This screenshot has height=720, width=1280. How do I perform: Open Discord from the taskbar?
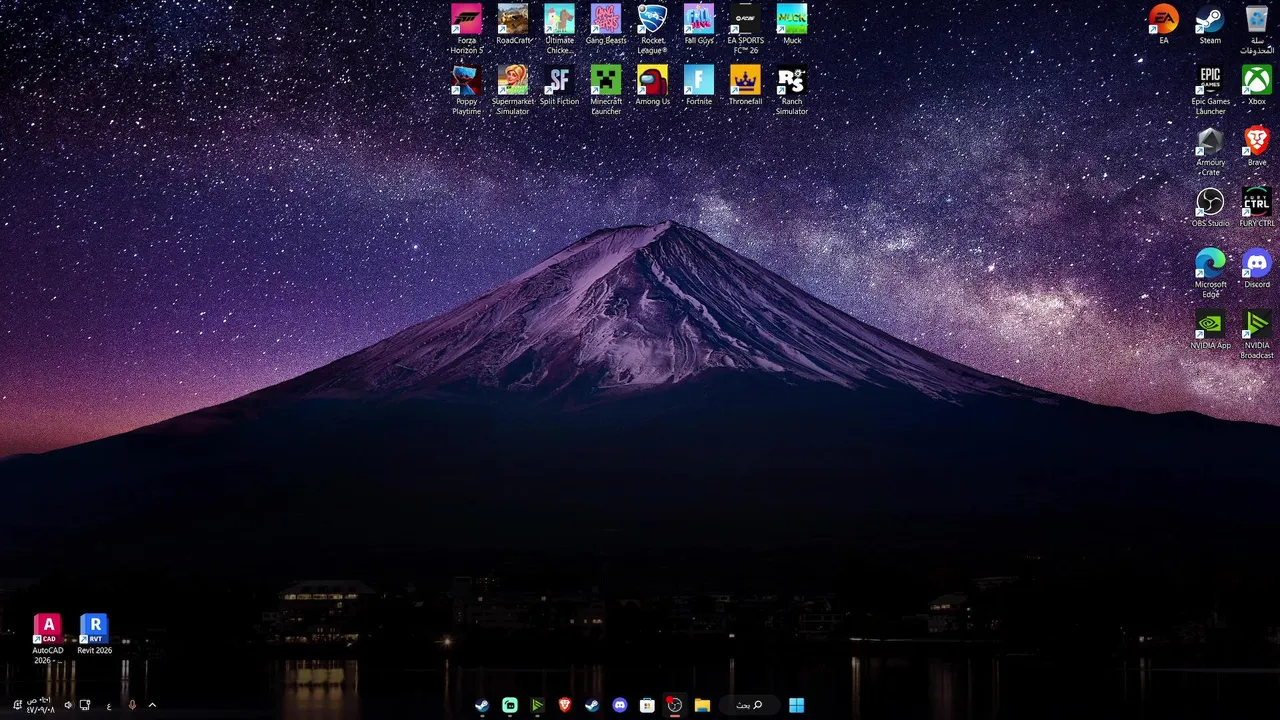coord(620,705)
